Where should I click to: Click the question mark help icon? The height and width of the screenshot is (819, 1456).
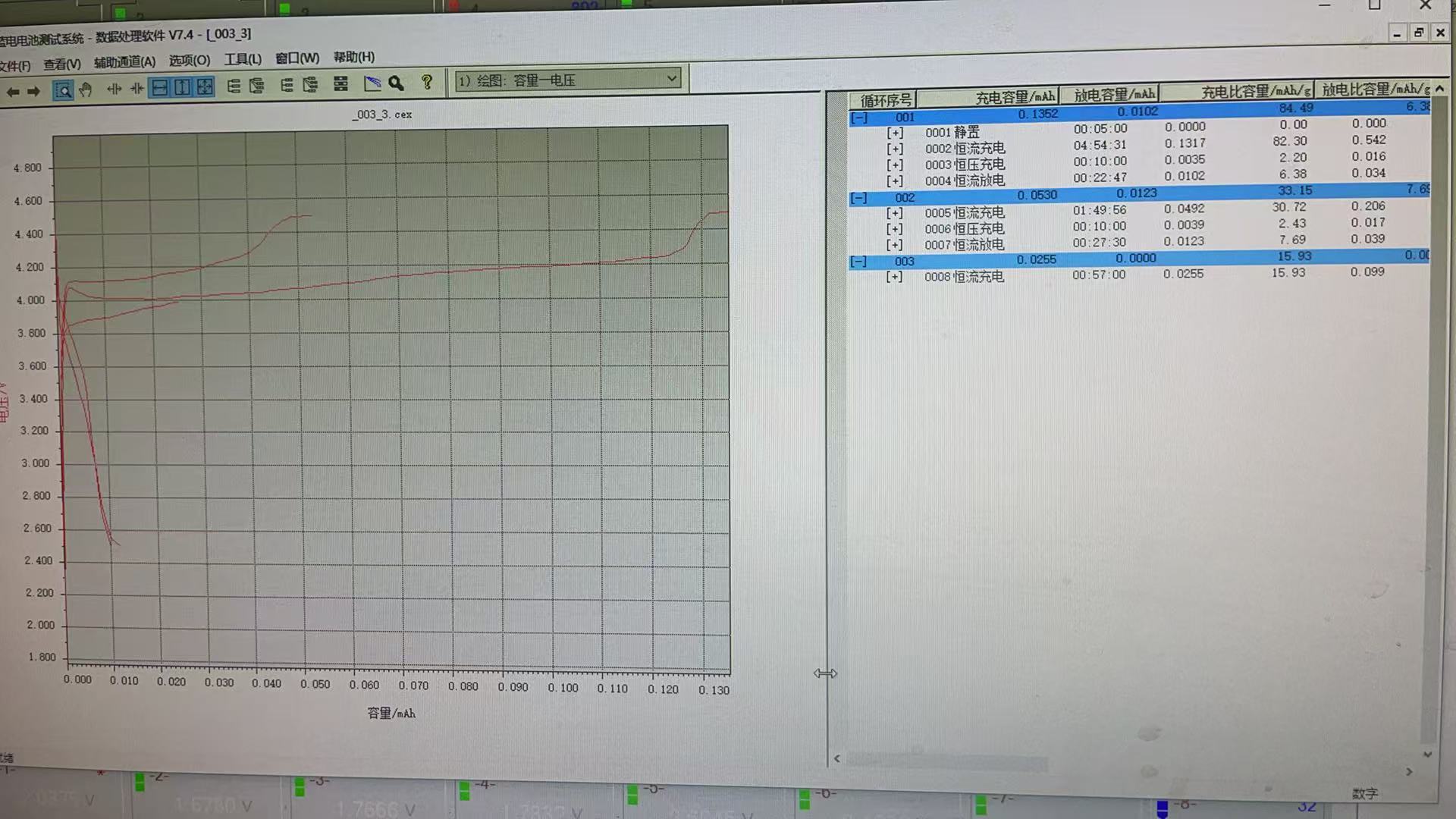click(427, 82)
